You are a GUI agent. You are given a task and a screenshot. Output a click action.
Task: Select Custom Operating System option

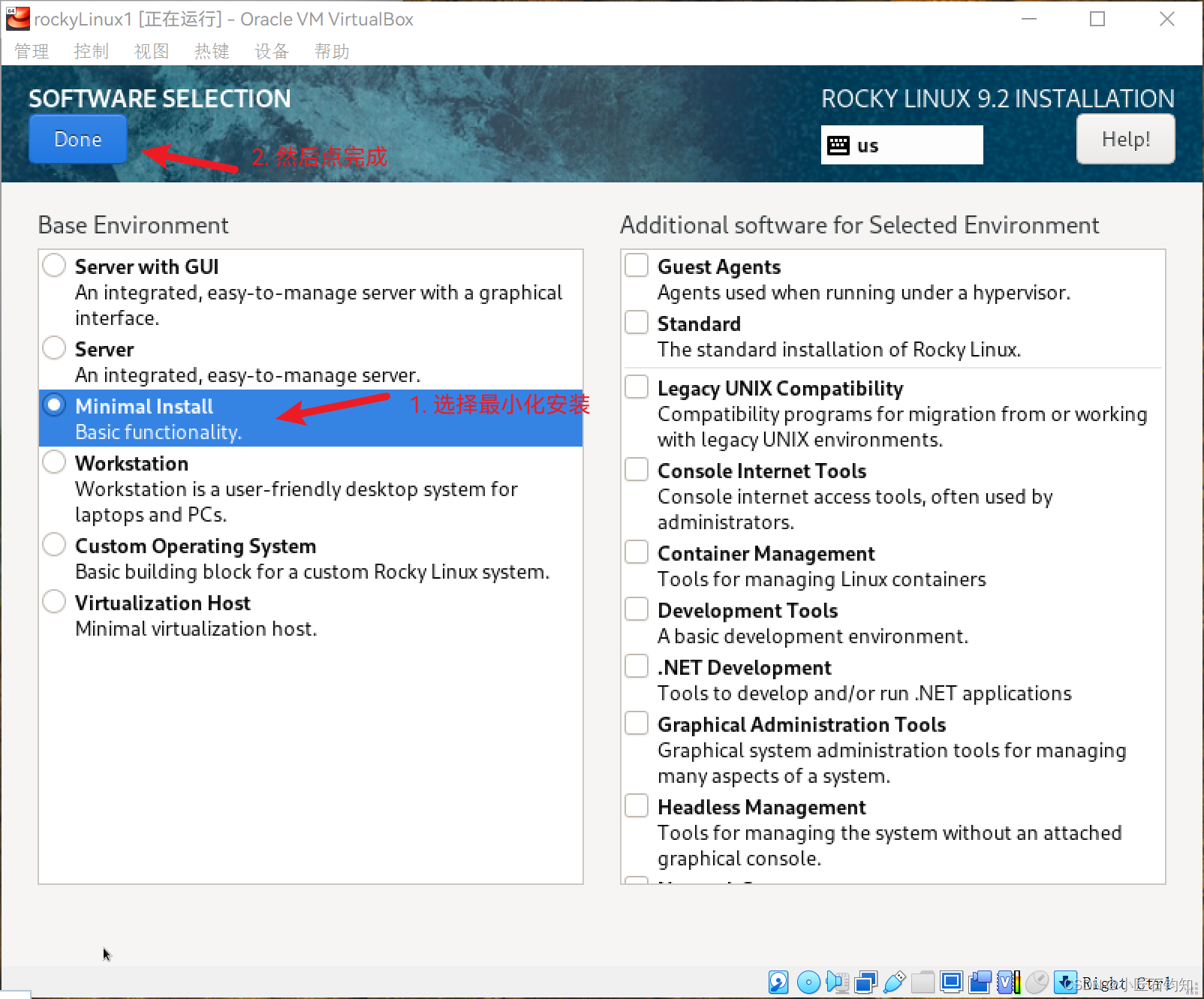click(54, 544)
